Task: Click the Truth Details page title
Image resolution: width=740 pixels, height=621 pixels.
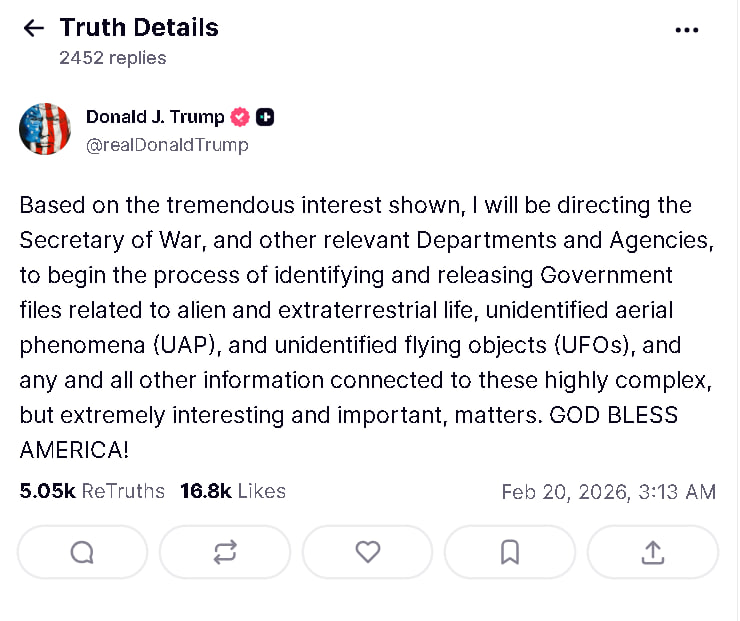Action: (138, 28)
